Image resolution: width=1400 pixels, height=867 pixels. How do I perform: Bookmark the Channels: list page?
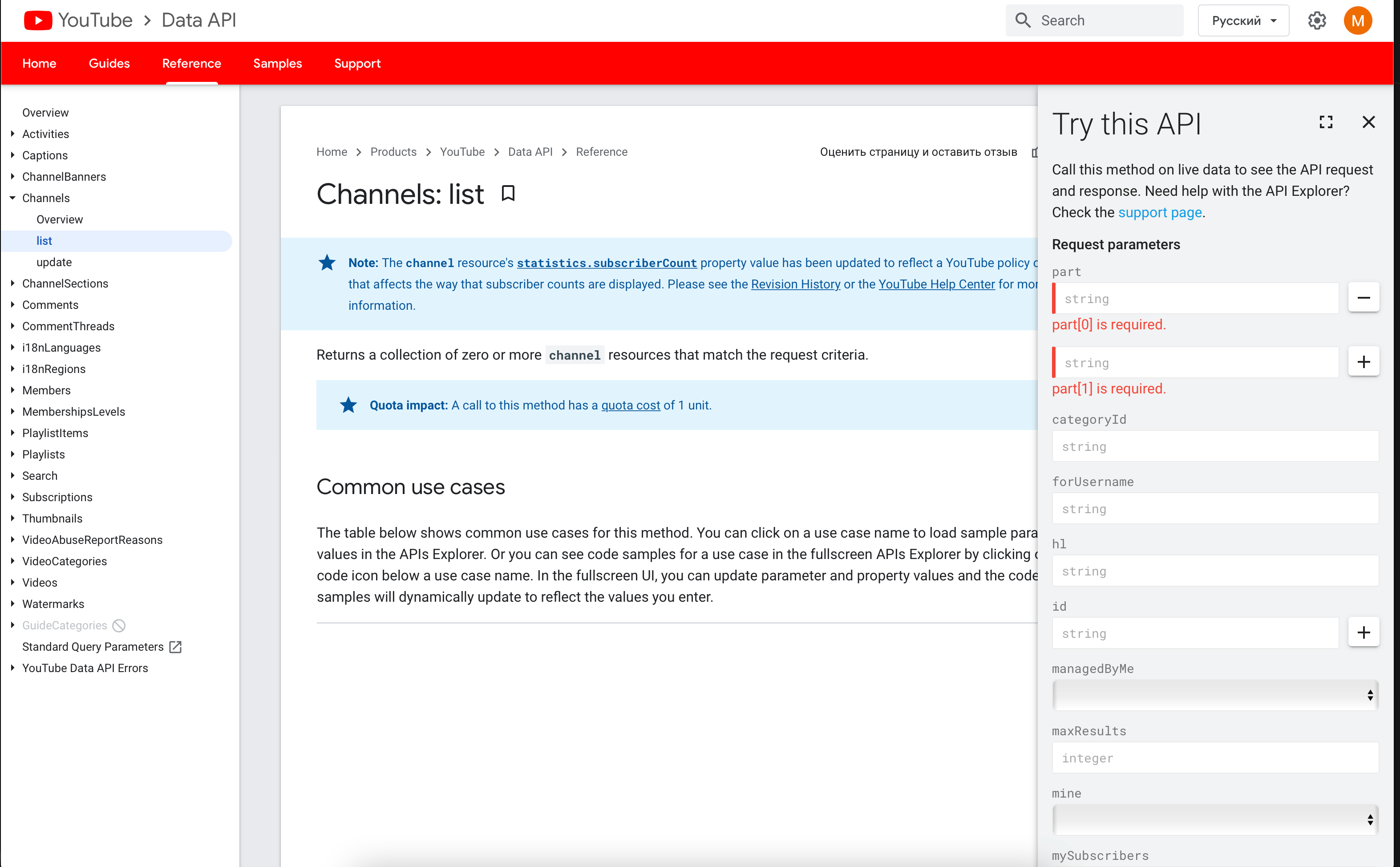pos(508,193)
